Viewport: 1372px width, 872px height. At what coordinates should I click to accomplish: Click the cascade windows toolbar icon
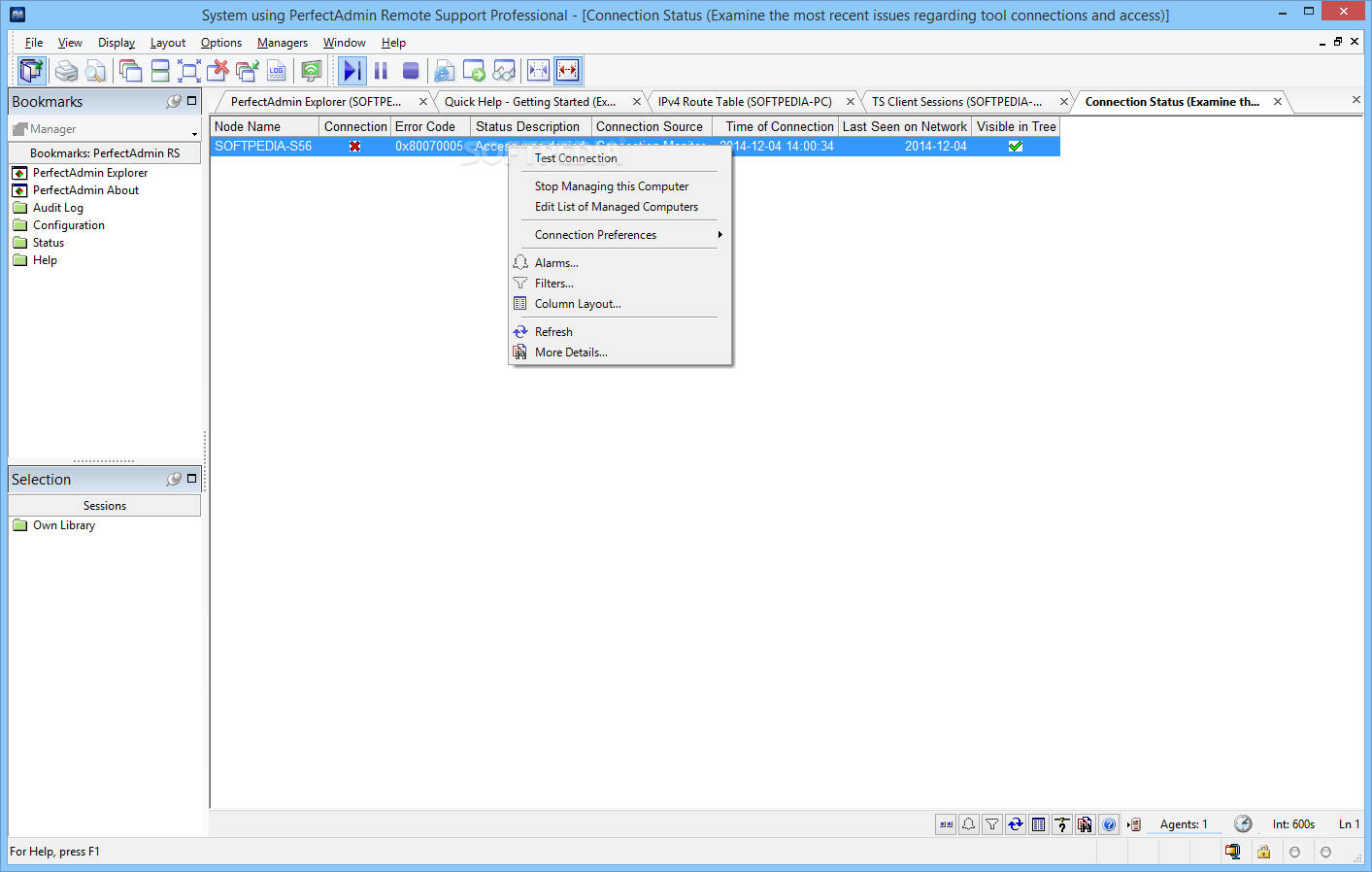[x=131, y=71]
